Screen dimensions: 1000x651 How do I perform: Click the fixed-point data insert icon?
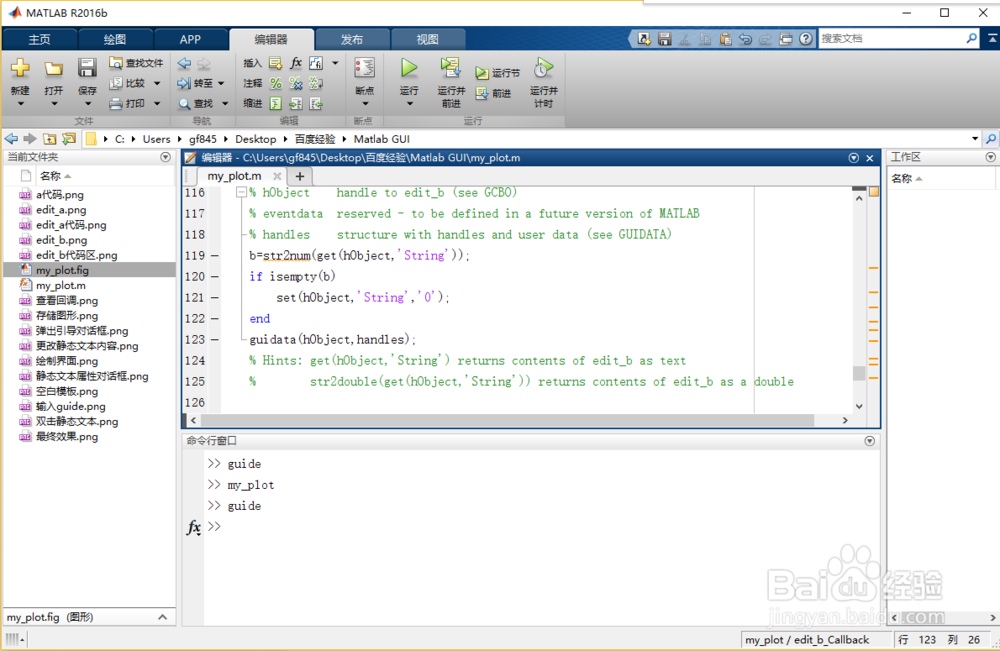pyautogui.click(x=316, y=63)
